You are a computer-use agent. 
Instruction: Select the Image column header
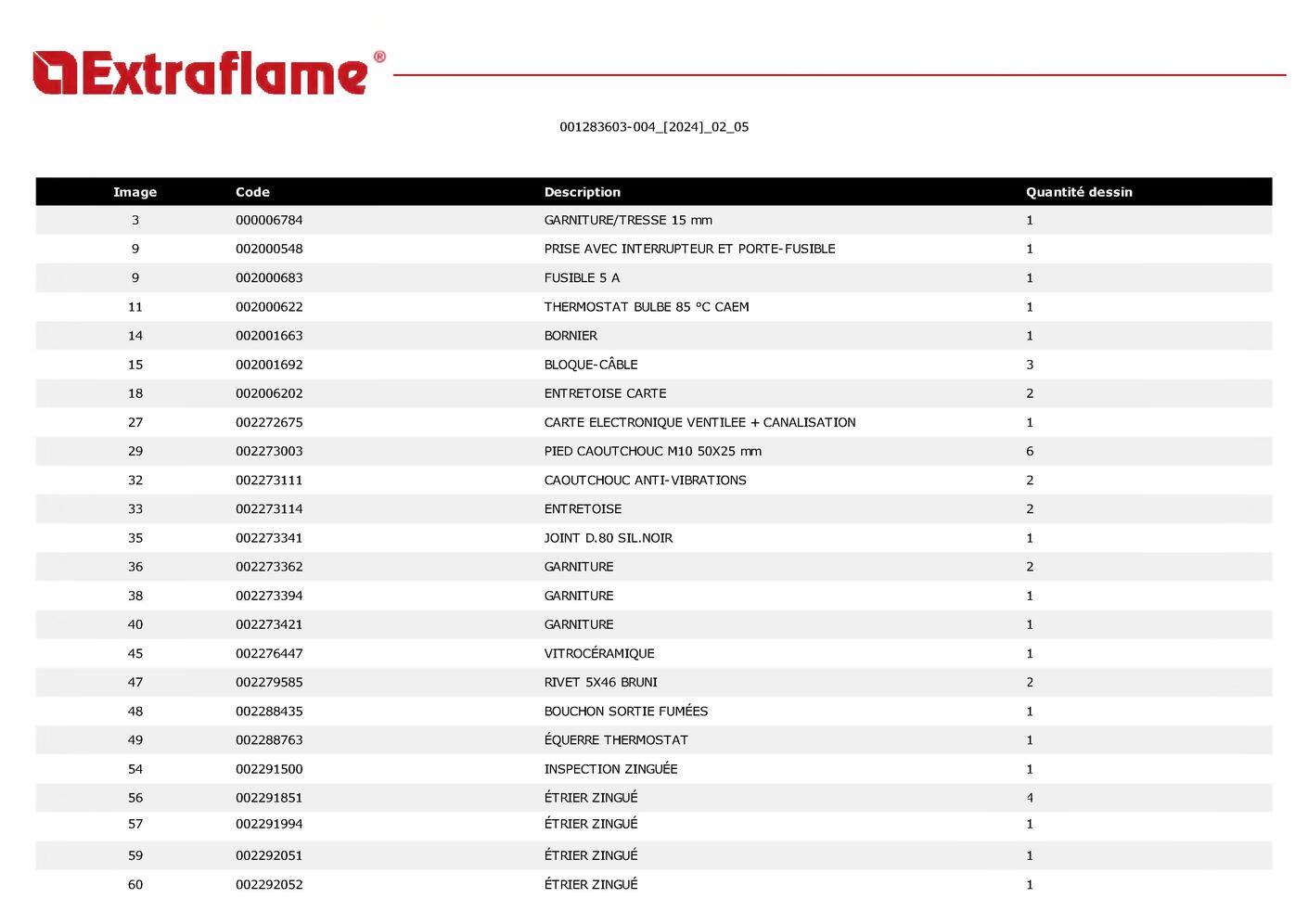tap(135, 192)
